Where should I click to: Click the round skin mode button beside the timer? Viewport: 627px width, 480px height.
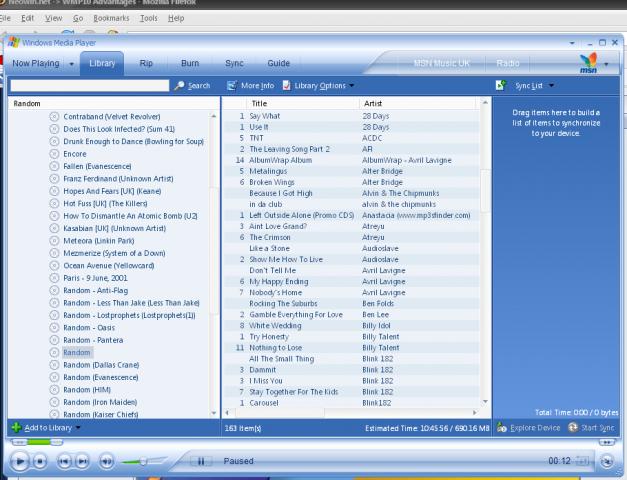click(607, 461)
